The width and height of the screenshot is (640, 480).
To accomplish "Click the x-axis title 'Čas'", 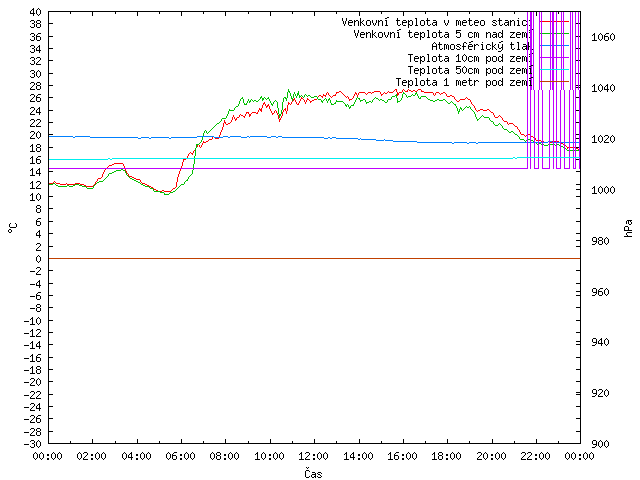I will pos(313,473).
